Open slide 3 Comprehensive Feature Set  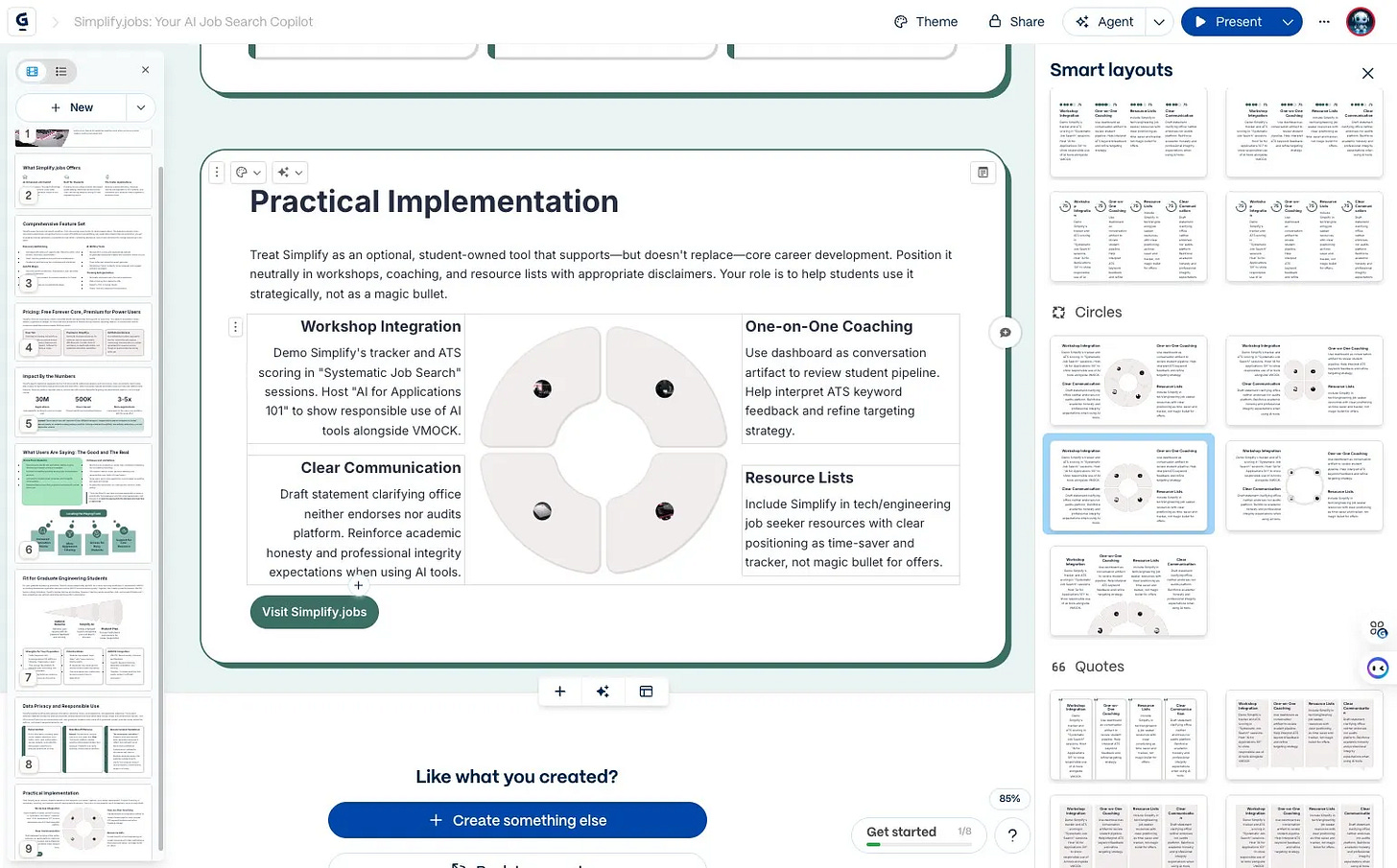[x=83, y=256]
